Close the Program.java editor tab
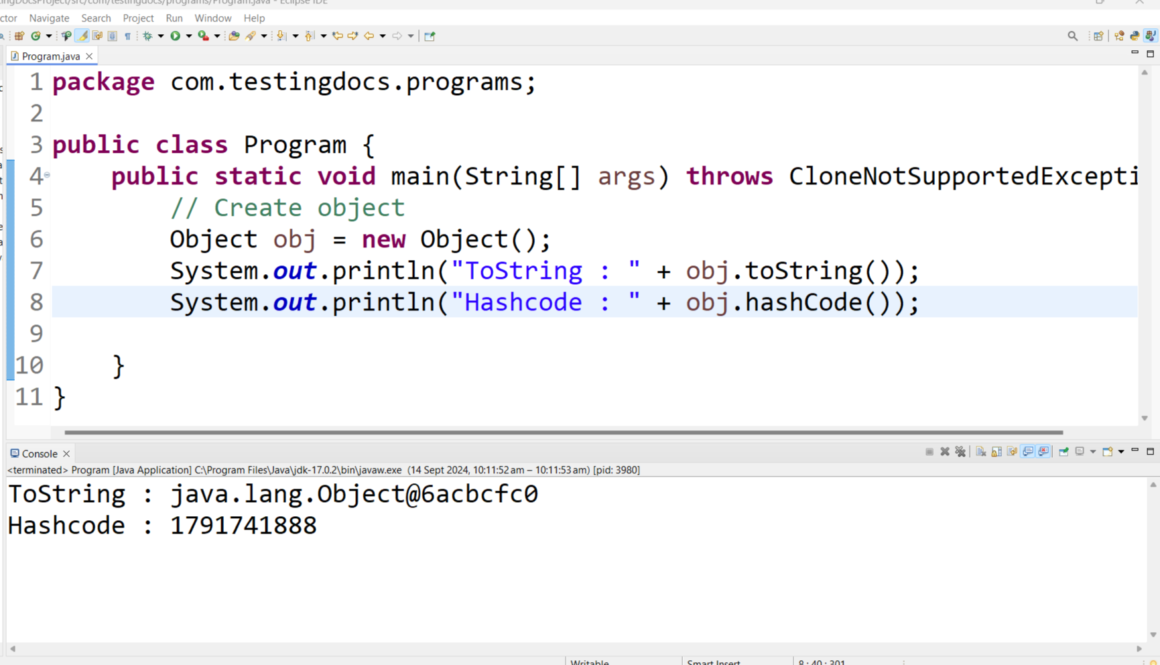Viewport: 1160px width, 665px height. (x=89, y=56)
